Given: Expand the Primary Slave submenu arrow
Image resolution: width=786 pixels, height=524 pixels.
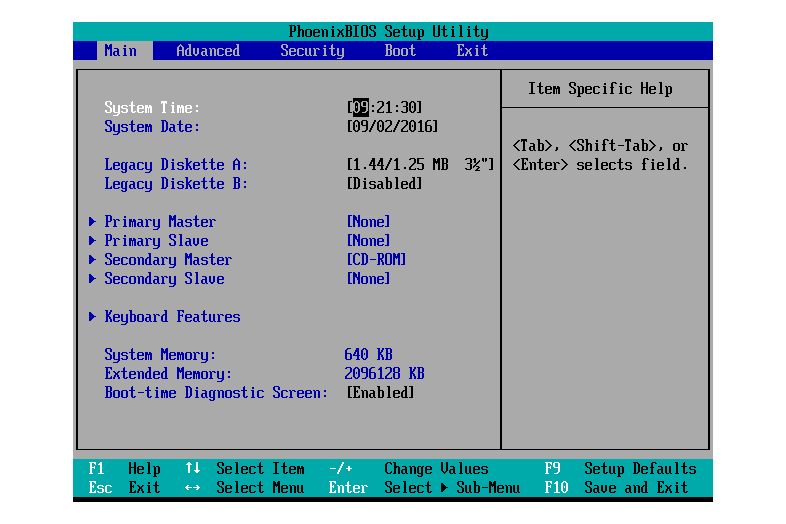Looking at the screenshot, I should tap(92, 241).
